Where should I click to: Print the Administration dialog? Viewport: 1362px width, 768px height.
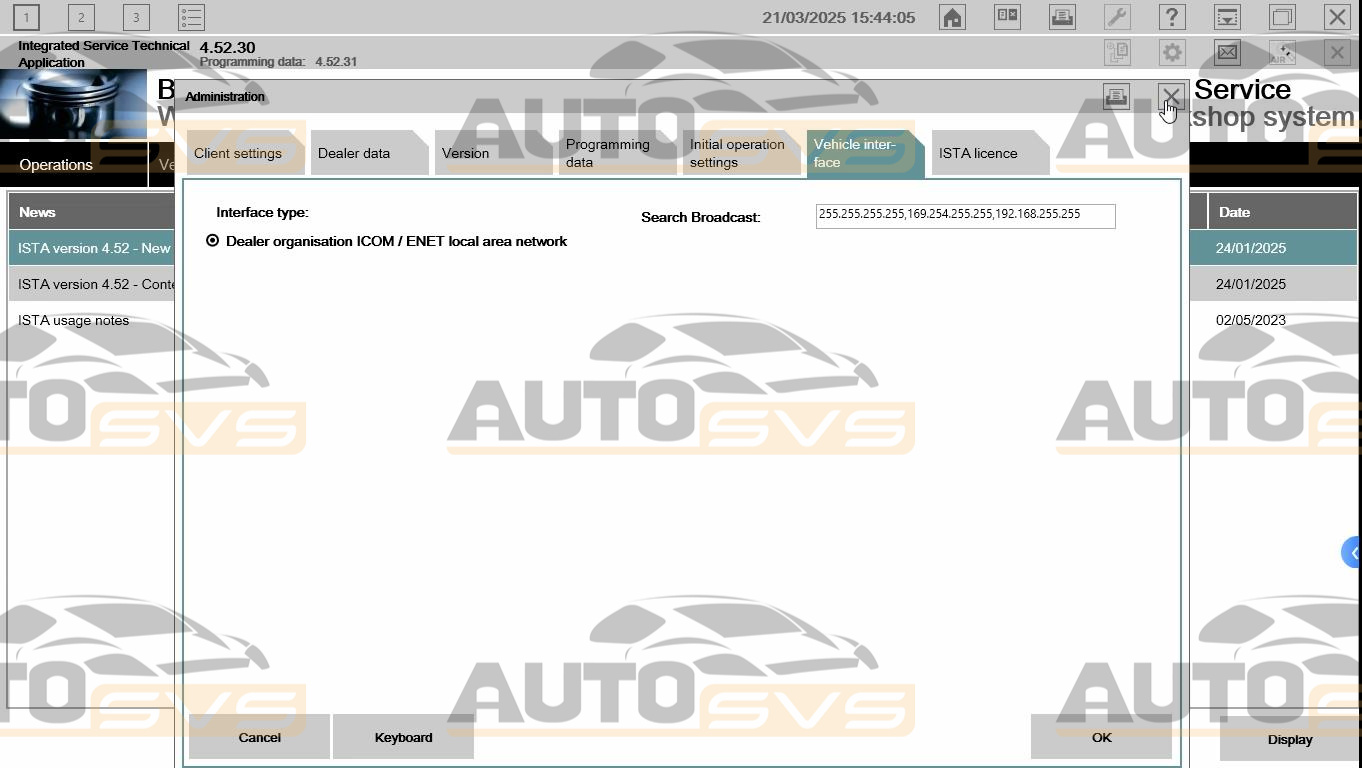click(x=1116, y=96)
